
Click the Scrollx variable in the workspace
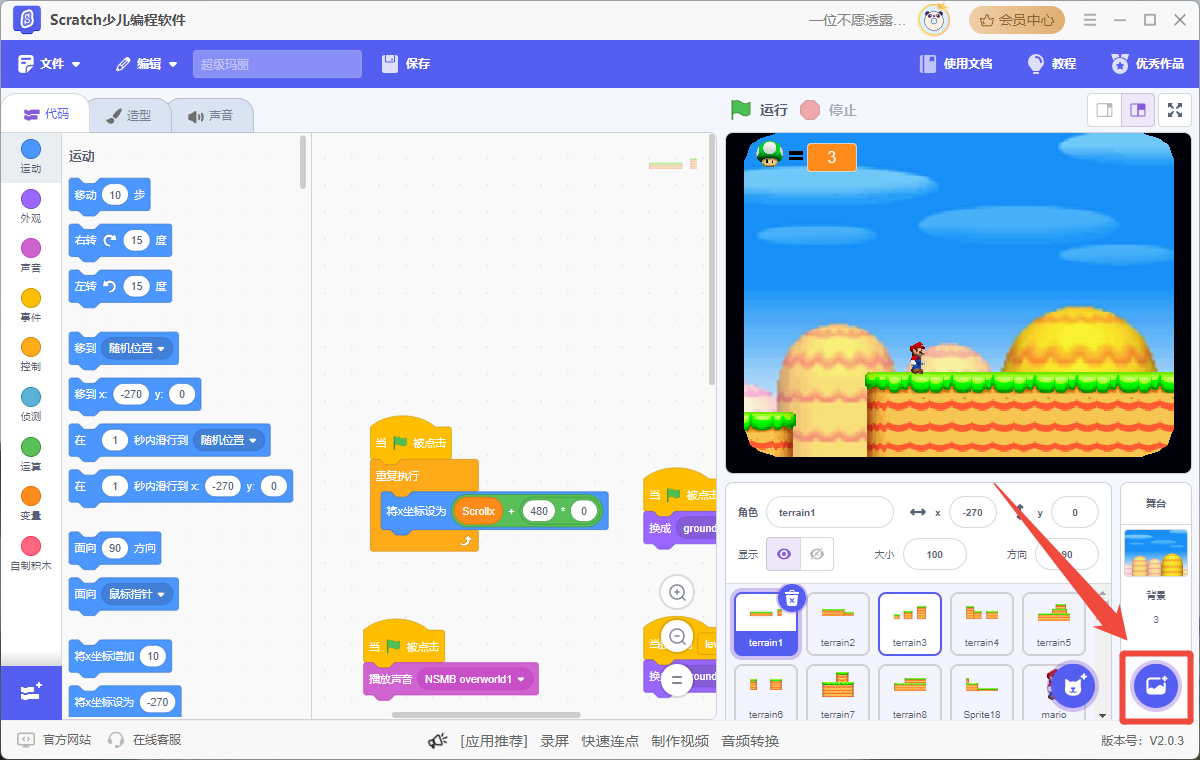(478, 511)
